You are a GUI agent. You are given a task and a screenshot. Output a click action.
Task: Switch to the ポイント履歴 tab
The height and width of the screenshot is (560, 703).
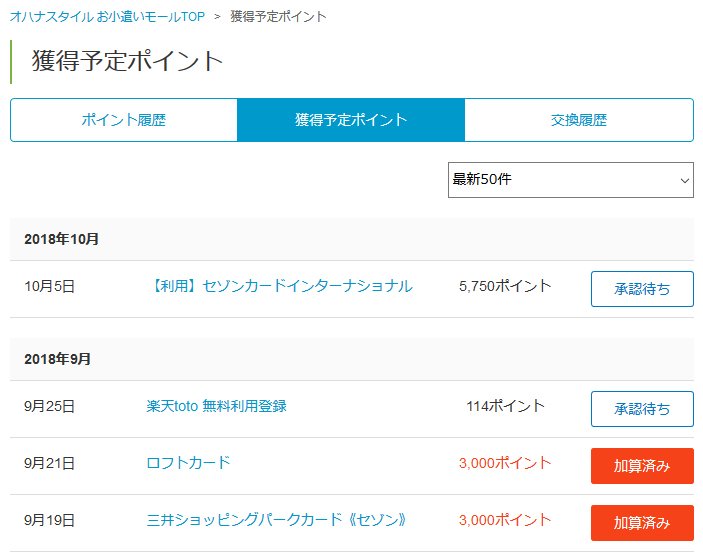tap(124, 120)
